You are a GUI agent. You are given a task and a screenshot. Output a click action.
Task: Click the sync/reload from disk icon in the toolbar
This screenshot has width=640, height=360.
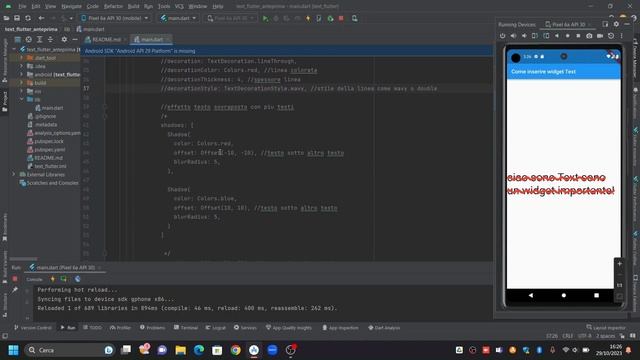28,18
